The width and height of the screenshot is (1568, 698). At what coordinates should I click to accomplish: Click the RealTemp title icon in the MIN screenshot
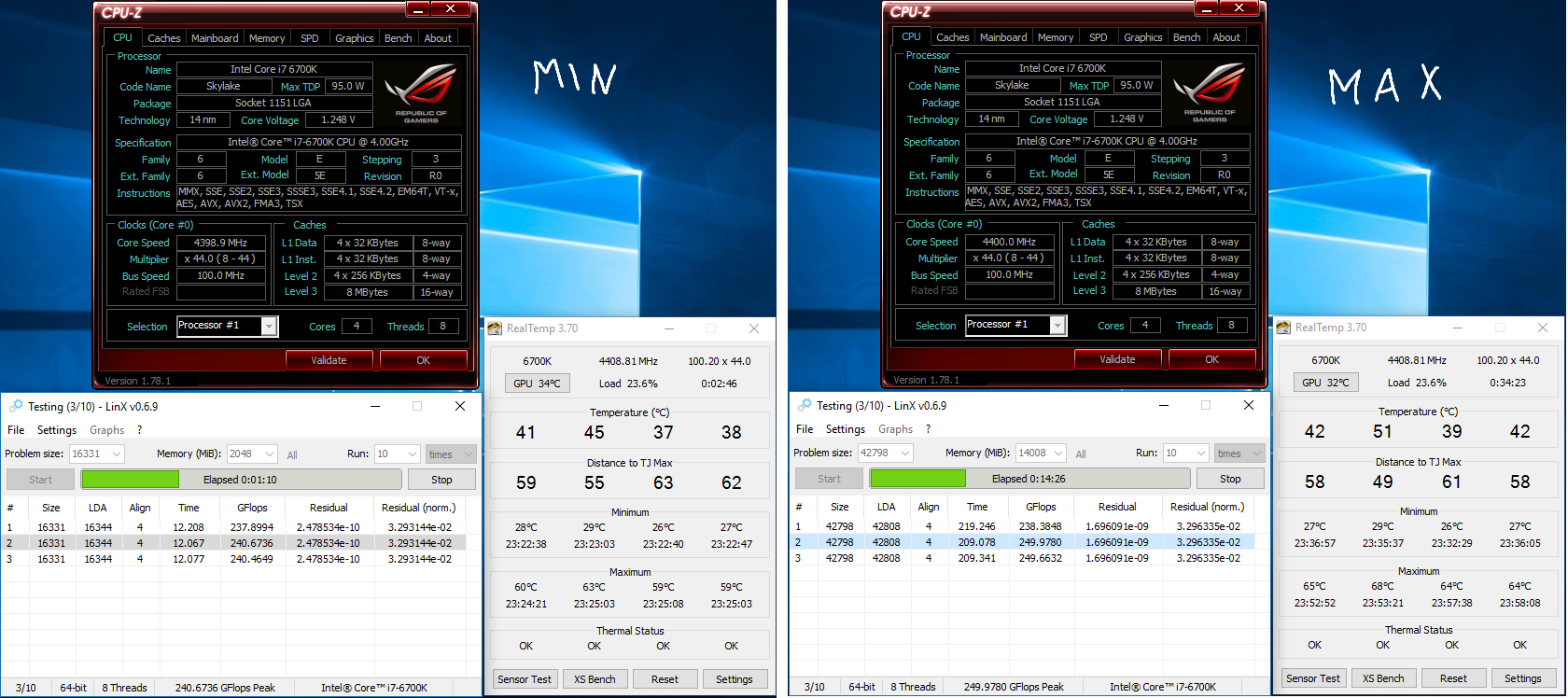click(496, 328)
